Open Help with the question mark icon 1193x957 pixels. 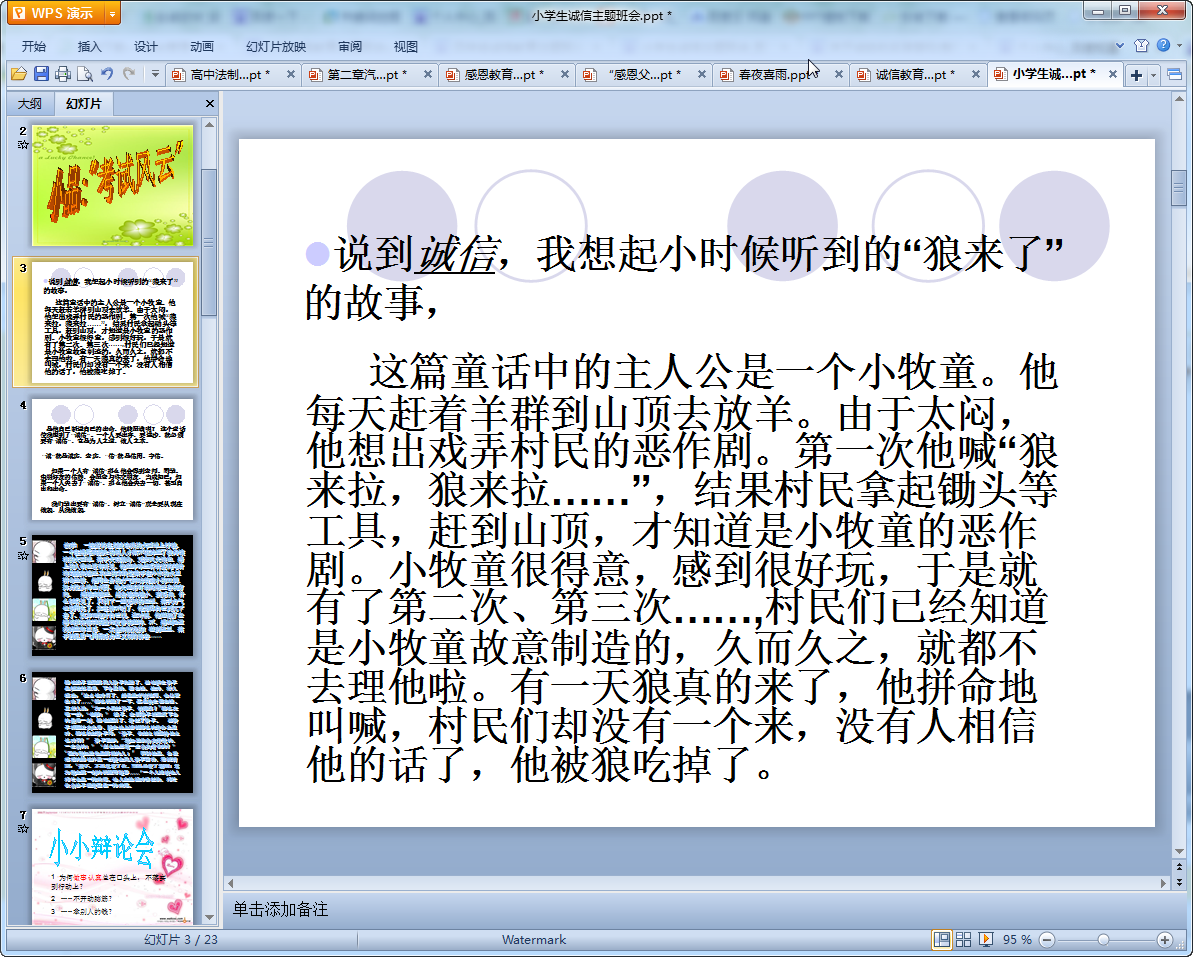(1163, 46)
